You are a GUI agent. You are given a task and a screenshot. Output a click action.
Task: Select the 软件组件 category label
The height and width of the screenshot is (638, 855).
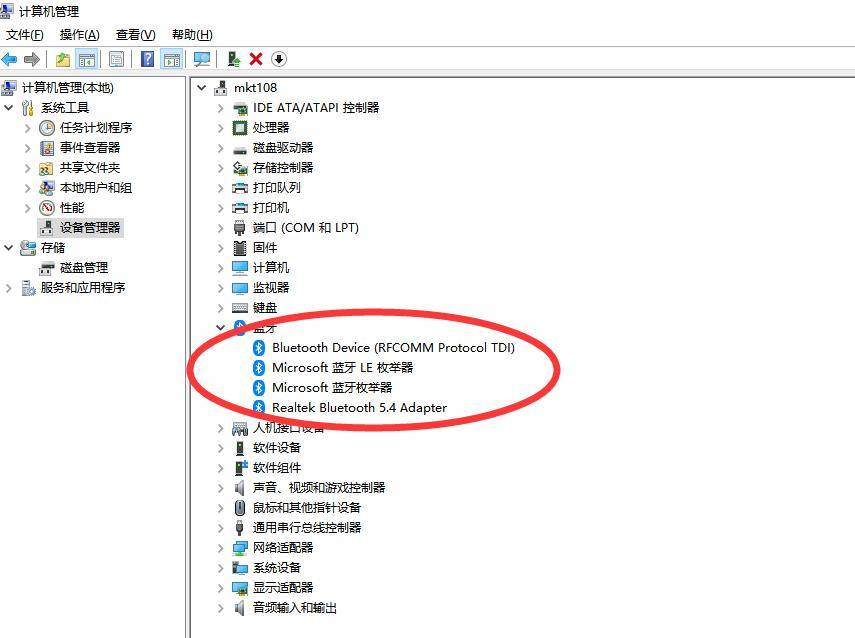[x=277, y=468]
